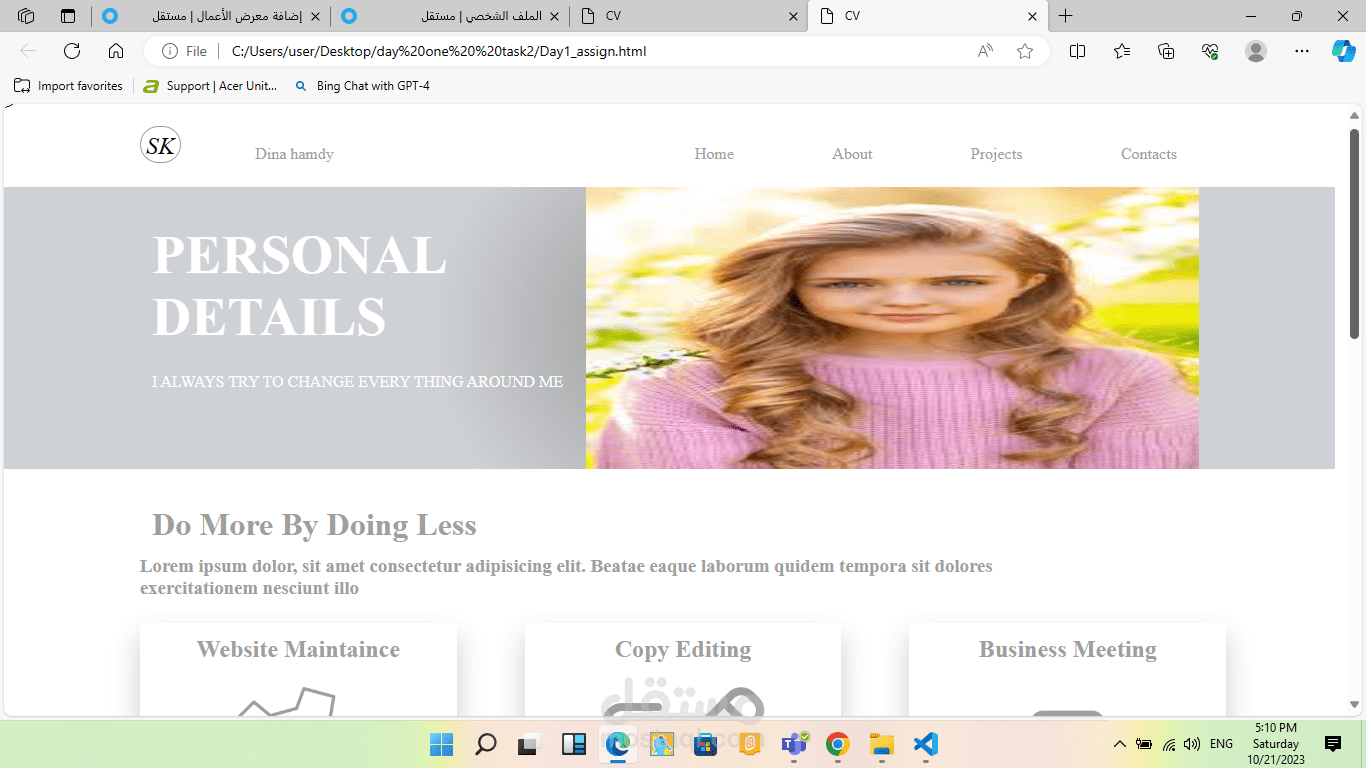Add this page to favorites star
1366x768 pixels.
1025,51
